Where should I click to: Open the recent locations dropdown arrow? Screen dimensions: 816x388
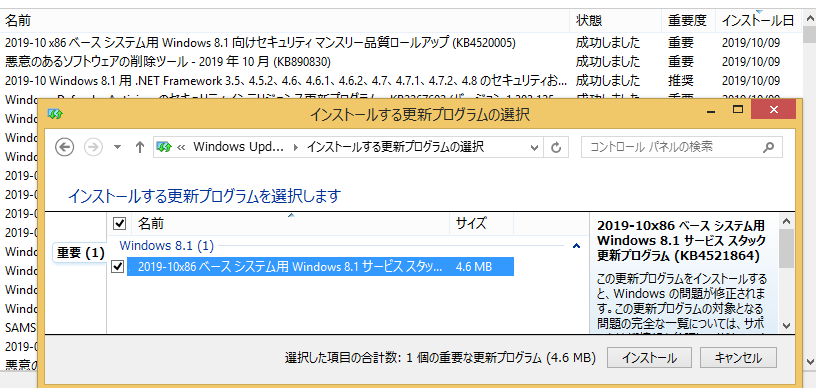click(x=118, y=147)
